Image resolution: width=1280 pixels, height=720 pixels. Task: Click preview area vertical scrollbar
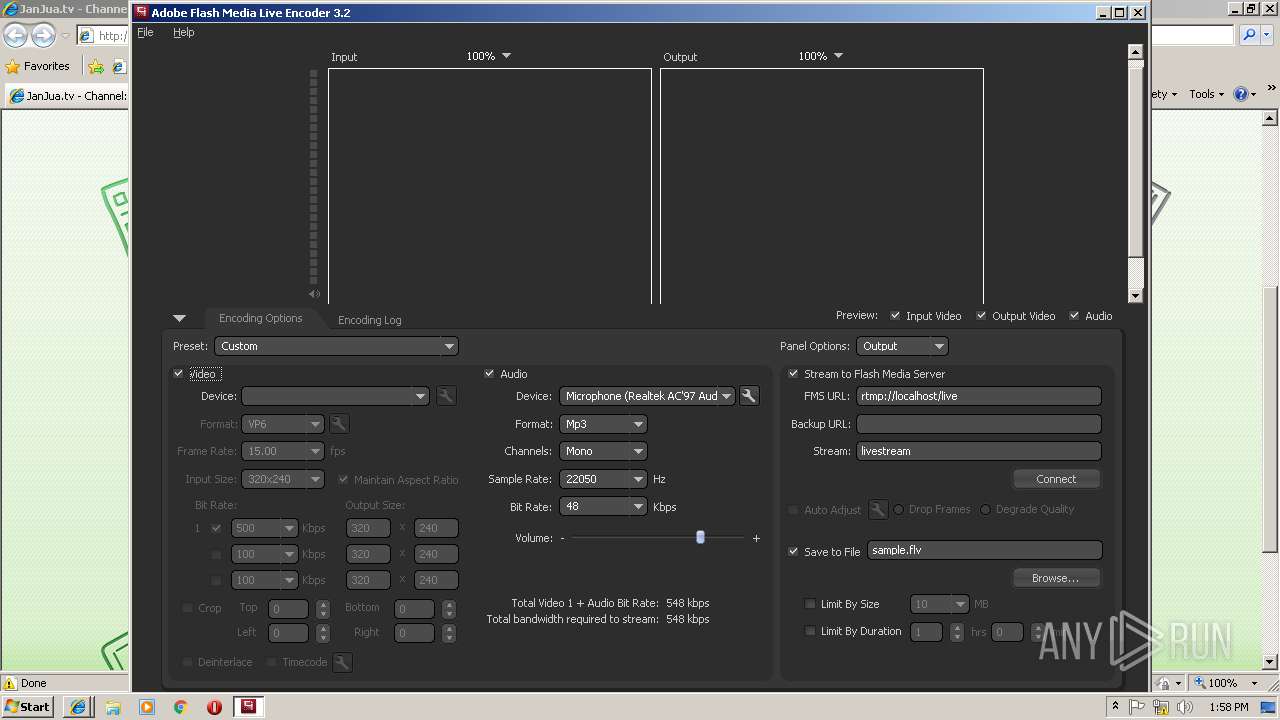(x=1135, y=173)
